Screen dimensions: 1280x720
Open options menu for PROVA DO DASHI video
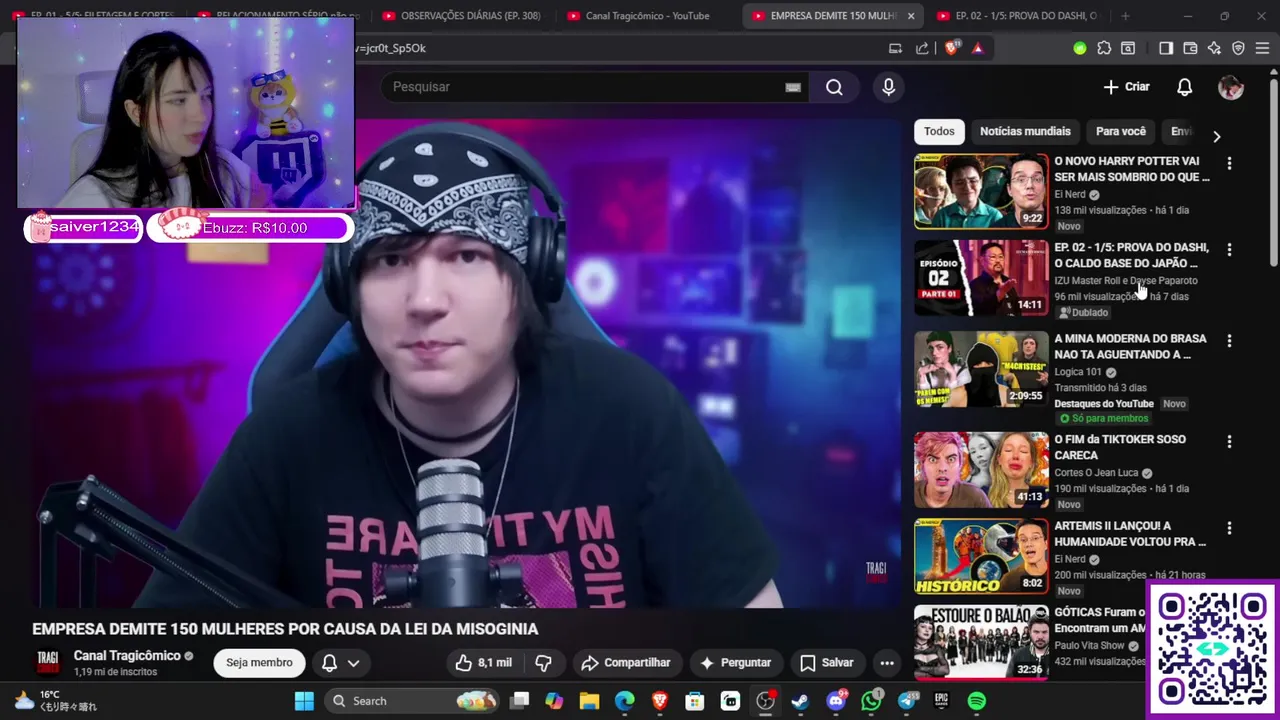coord(1229,249)
